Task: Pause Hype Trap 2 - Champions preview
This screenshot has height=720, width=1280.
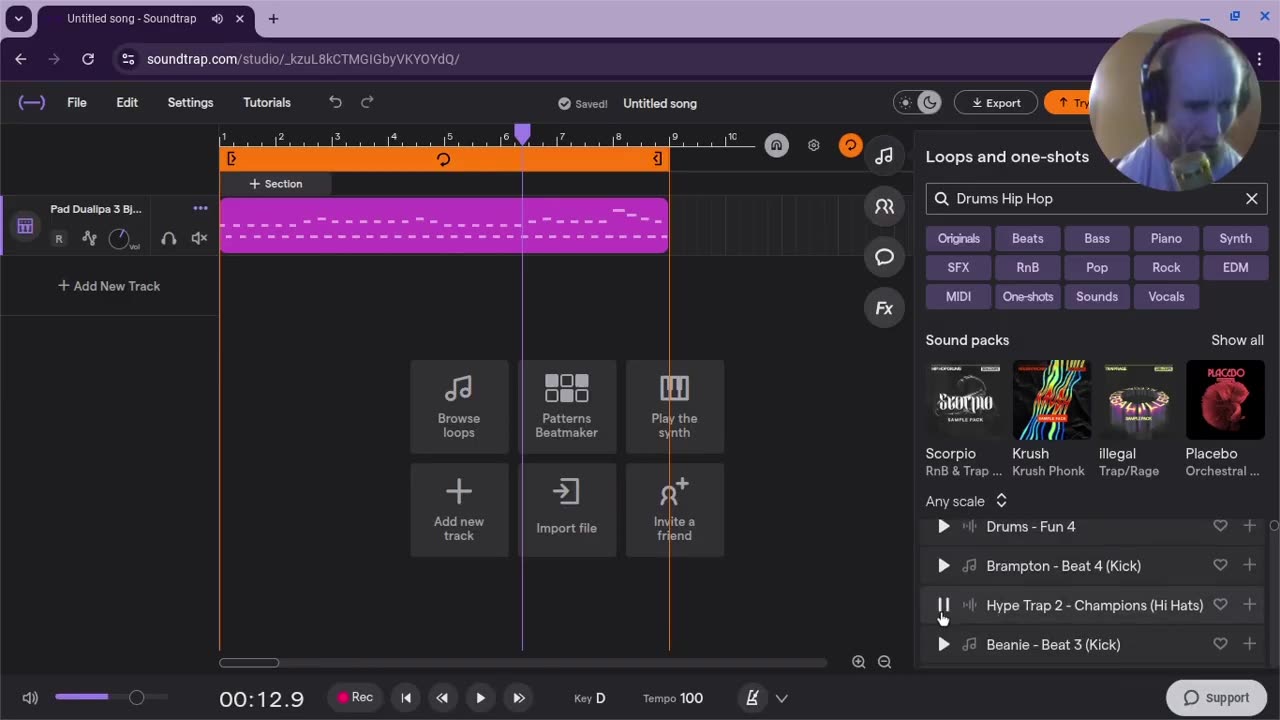Action: pos(943,605)
